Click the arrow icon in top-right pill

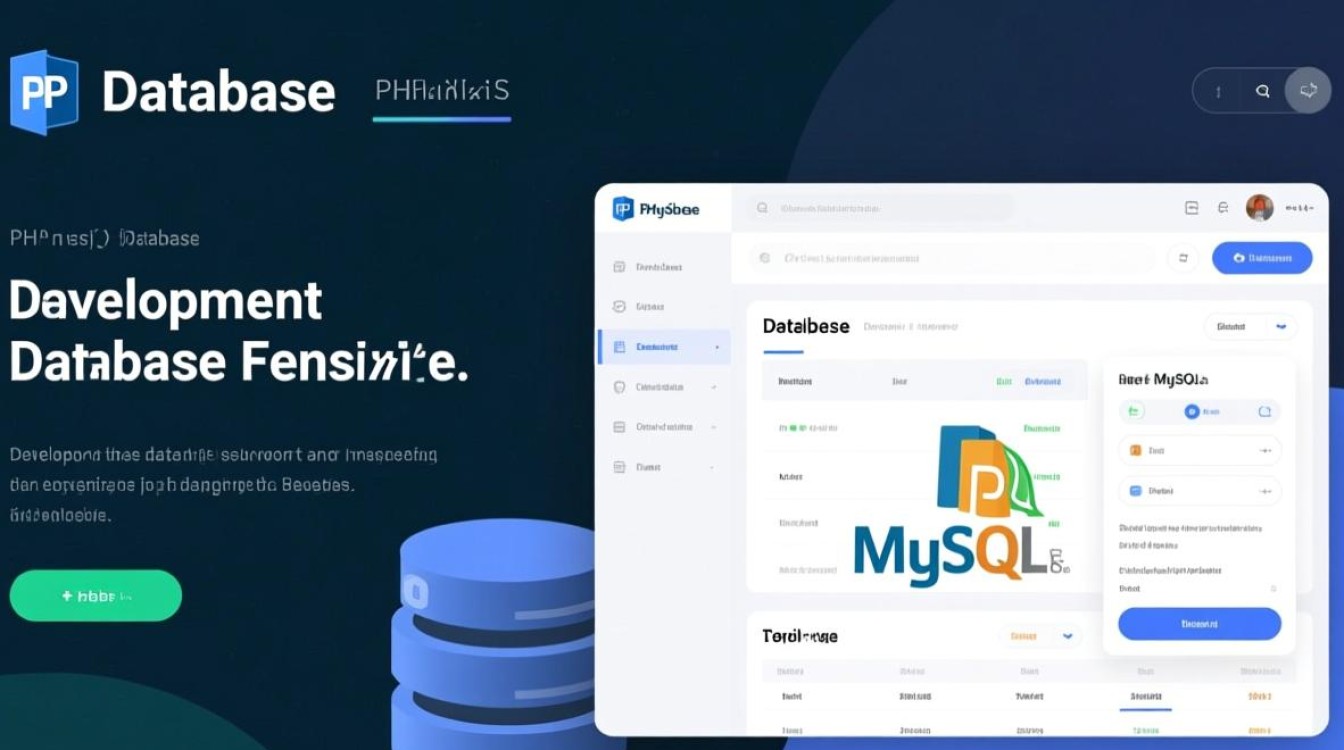(1307, 91)
